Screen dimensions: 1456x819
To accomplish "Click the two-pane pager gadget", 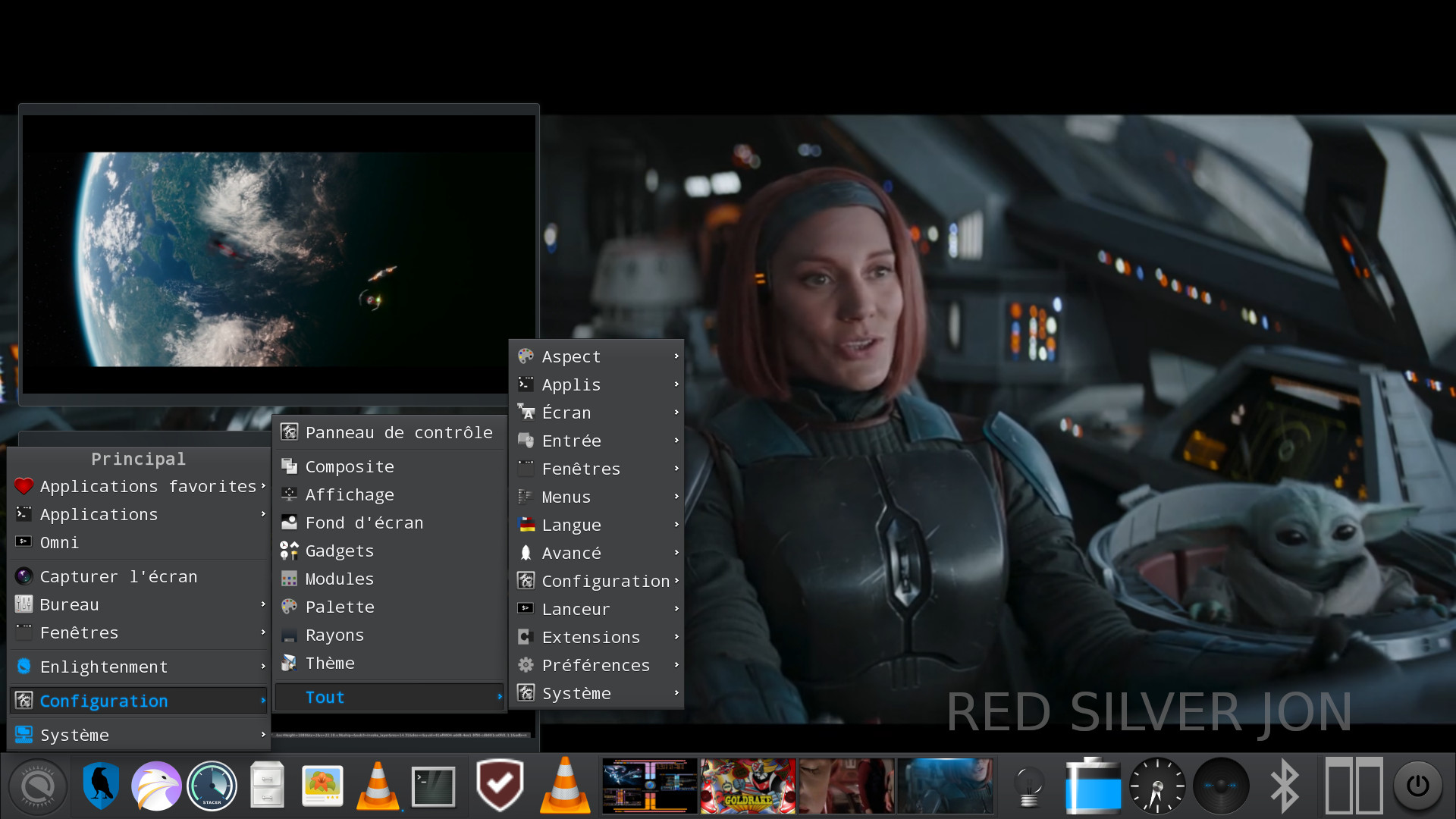I will coord(1354,786).
